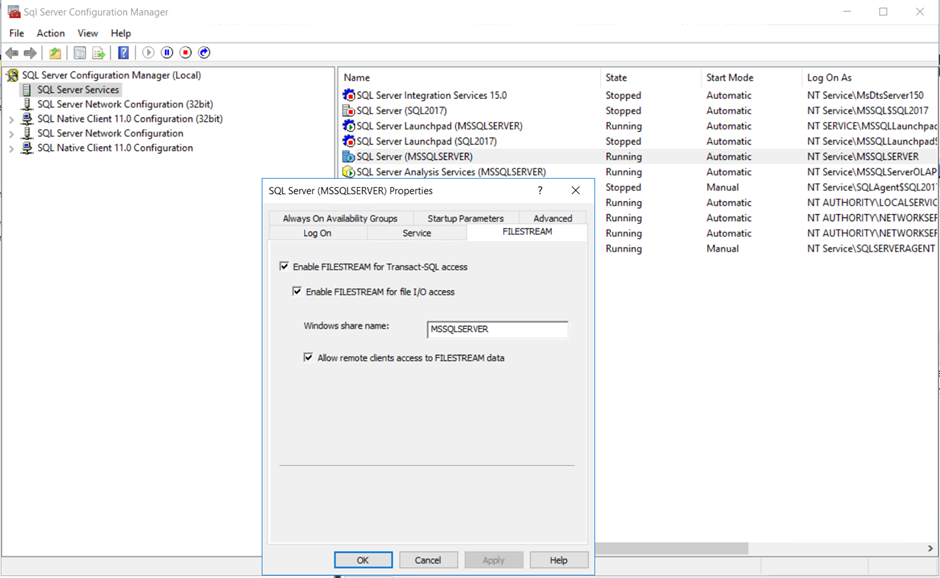Click the Apply button in the dialog
940x578 pixels.
click(493, 560)
